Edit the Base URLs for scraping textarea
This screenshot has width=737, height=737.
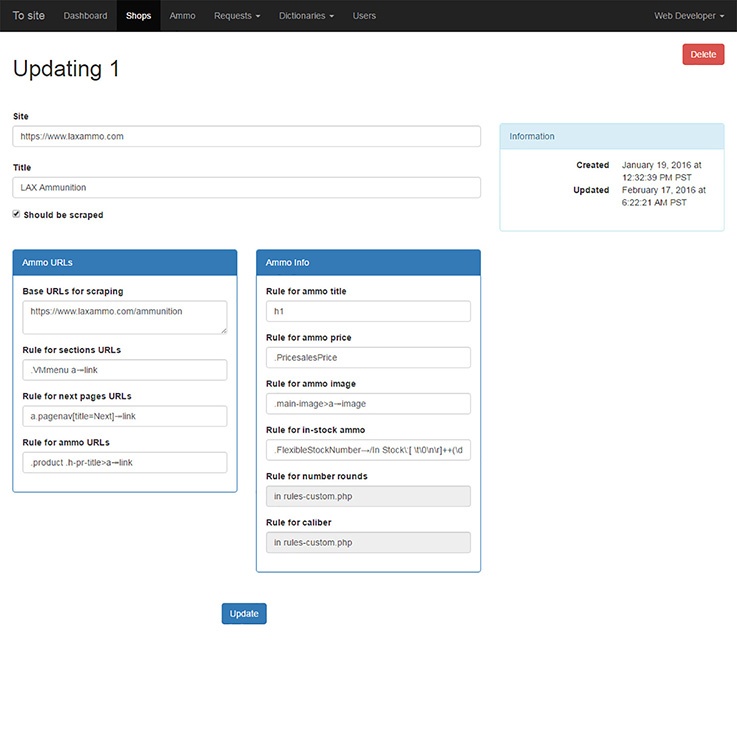[124, 317]
